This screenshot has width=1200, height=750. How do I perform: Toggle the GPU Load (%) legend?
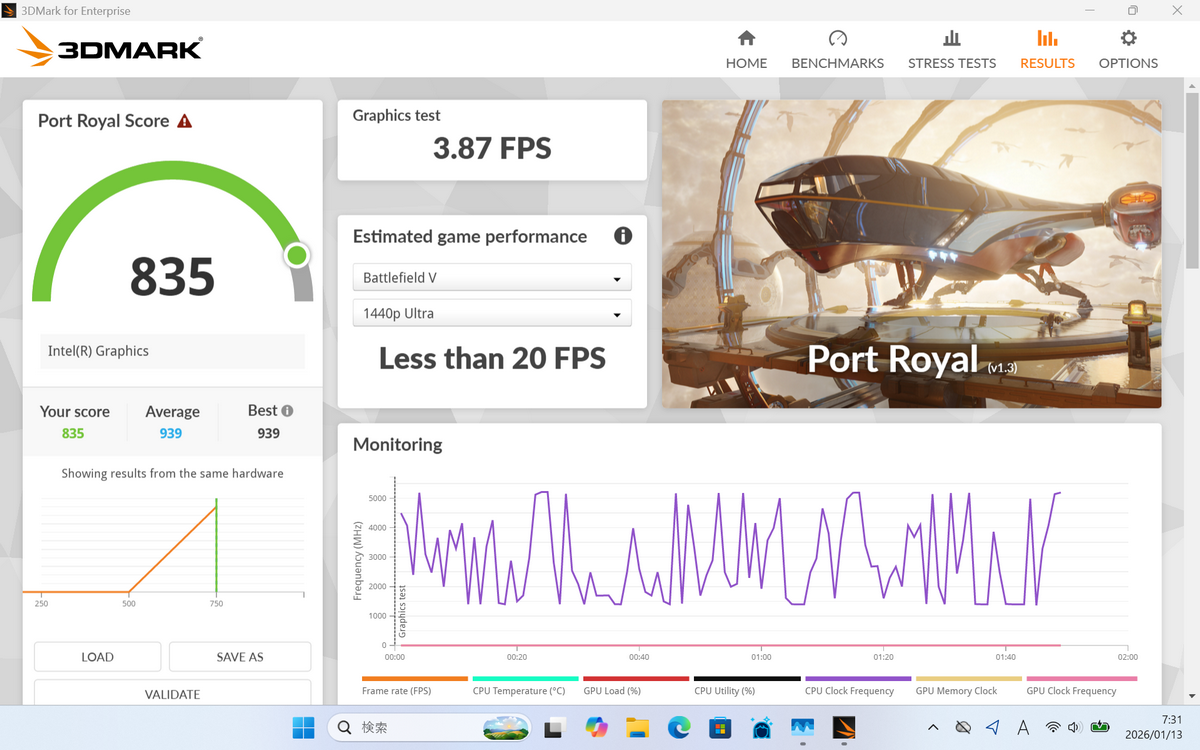(635, 686)
